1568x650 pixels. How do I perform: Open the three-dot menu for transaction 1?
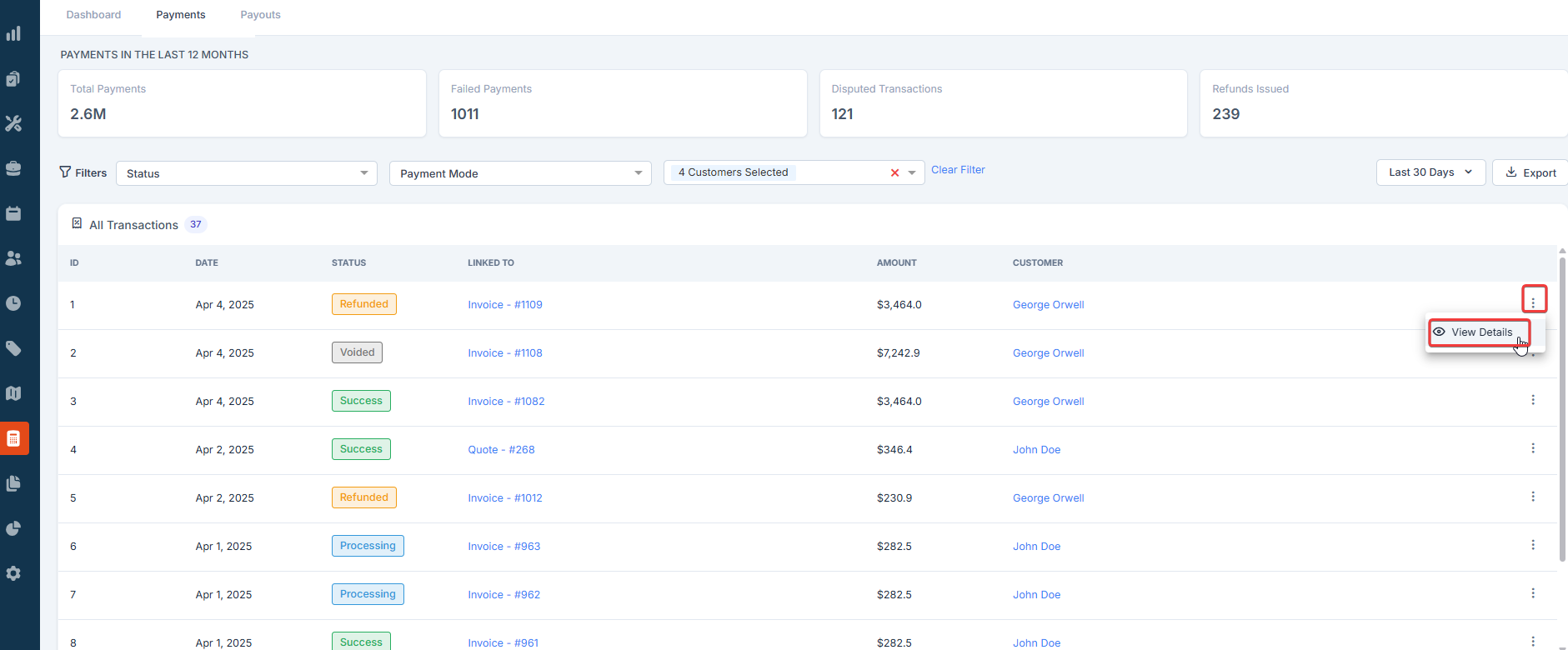(1533, 303)
